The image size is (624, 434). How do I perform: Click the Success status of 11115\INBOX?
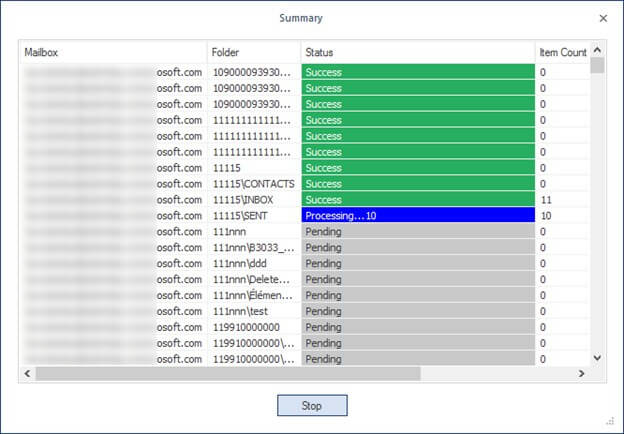[418, 199]
